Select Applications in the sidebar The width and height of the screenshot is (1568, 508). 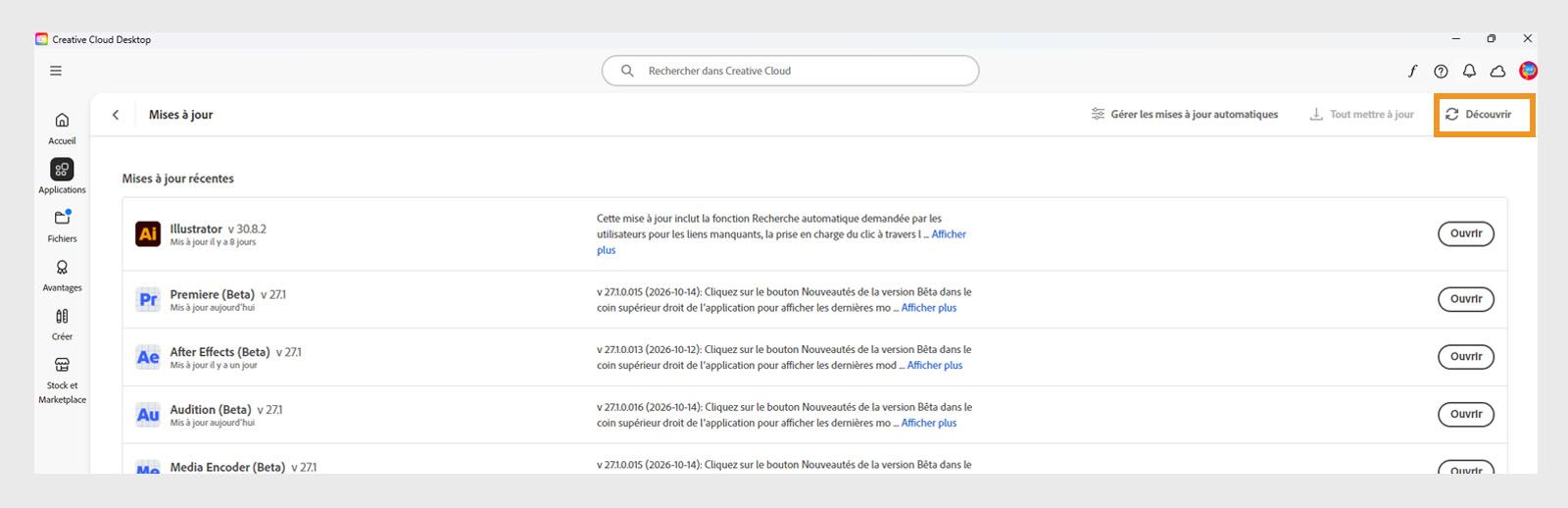[x=62, y=177]
